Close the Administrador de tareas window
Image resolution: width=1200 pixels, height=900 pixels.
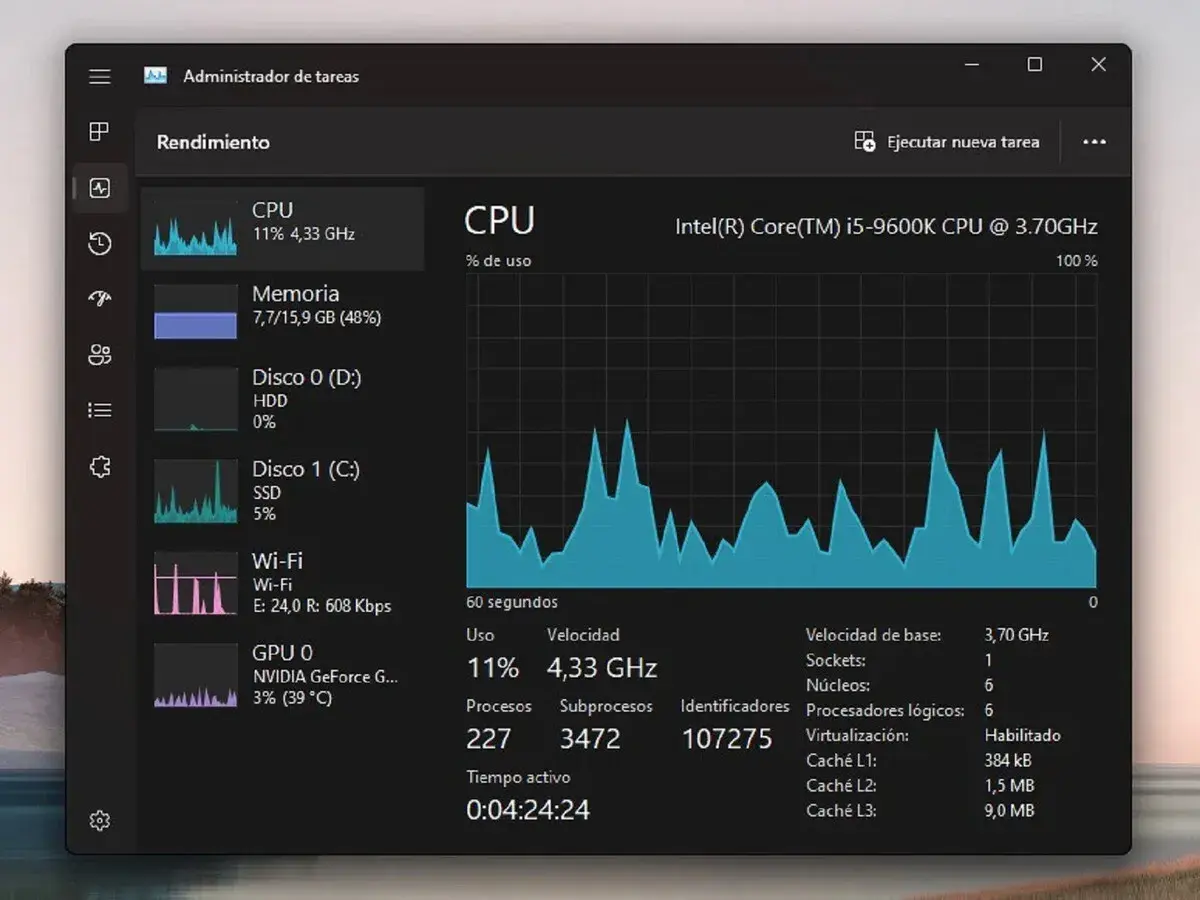click(1098, 65)
